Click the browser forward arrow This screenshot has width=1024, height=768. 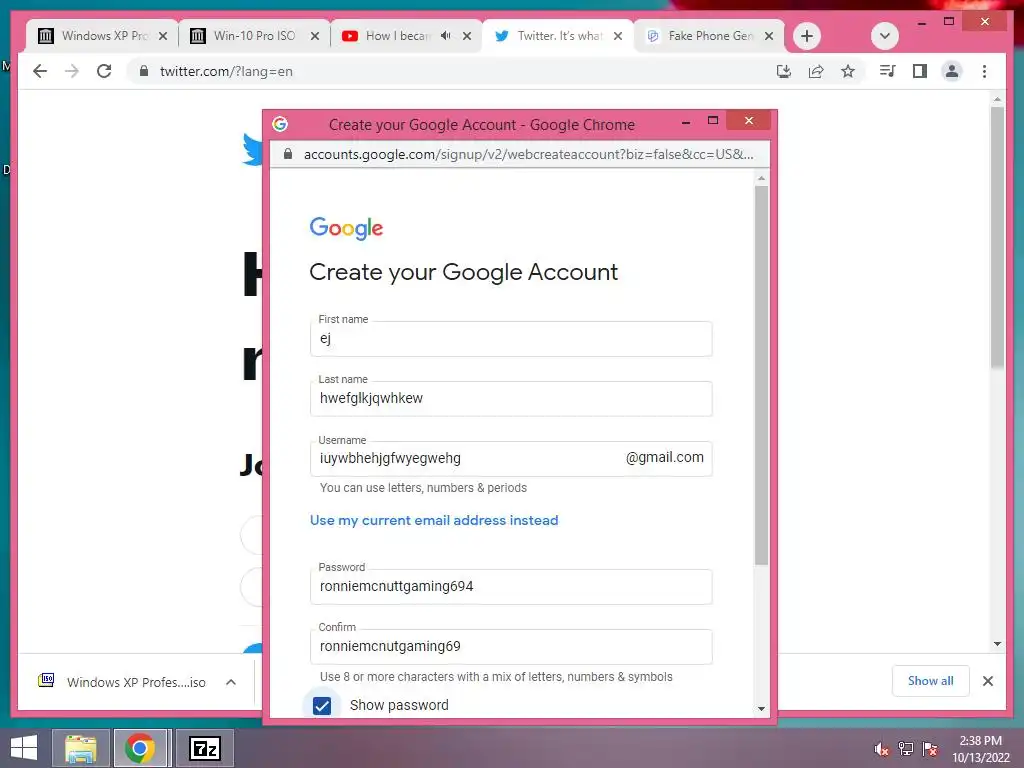pos(72,71)
